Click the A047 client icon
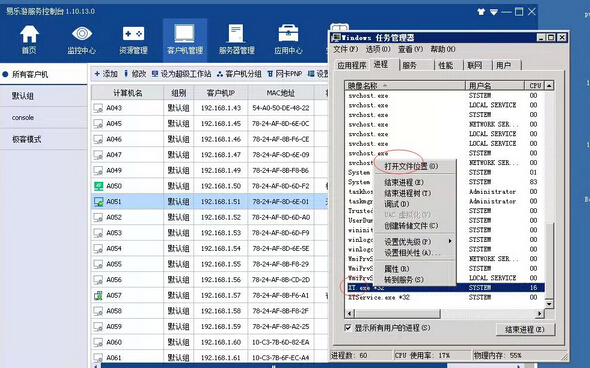 (x=98, y=155)
